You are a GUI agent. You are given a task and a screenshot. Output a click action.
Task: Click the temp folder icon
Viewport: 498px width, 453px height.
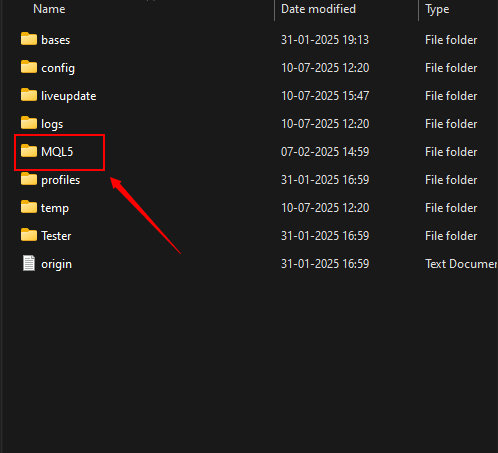[x=29, y=207]
